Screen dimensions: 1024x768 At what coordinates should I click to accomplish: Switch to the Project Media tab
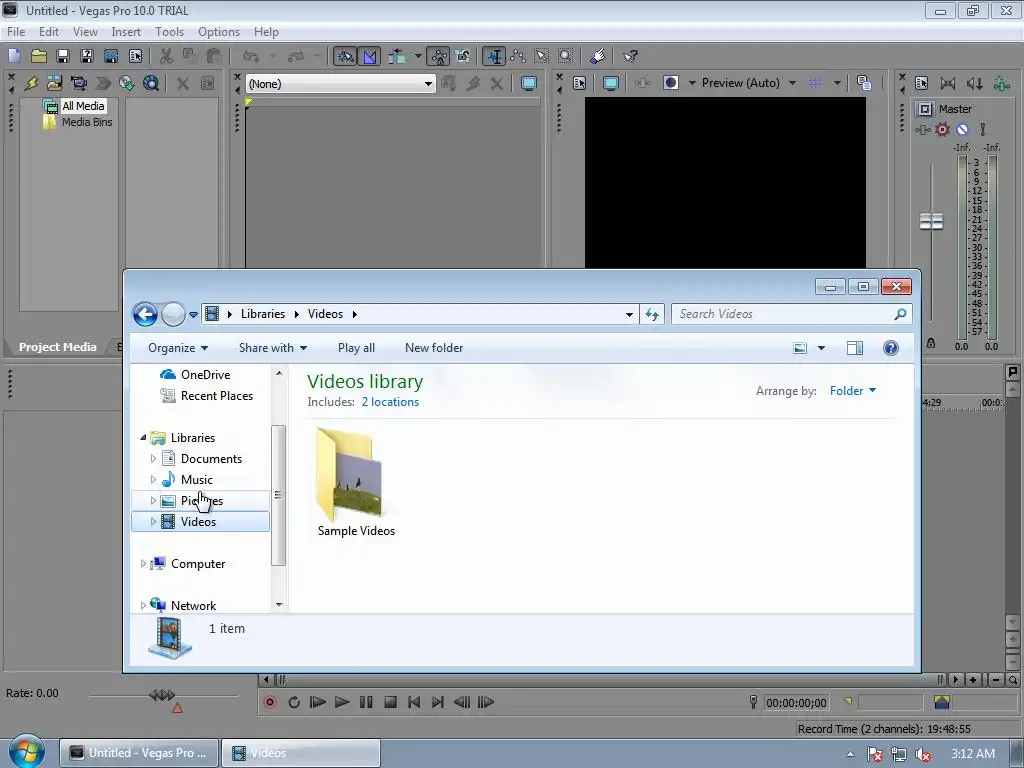tap(57, 347)
